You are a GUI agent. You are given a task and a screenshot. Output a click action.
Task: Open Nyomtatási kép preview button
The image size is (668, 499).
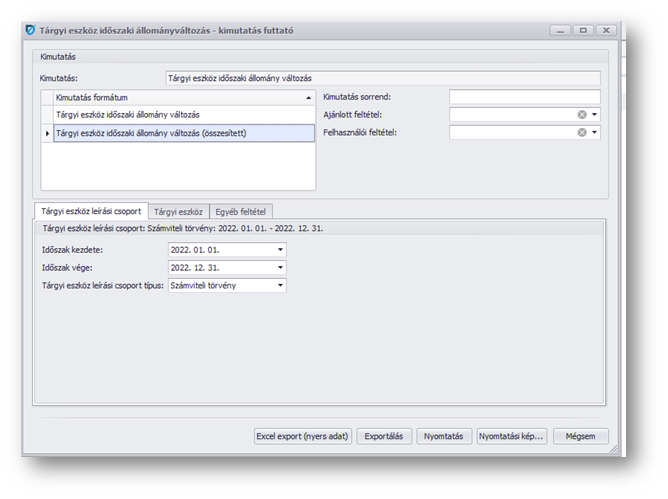tap(511, 436)
